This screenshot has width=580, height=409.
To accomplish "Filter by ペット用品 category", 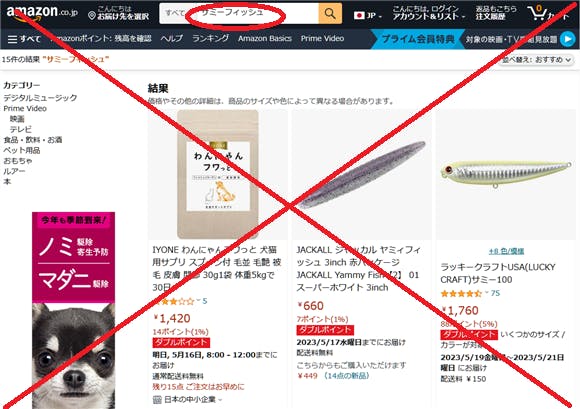I will [22, 150].
